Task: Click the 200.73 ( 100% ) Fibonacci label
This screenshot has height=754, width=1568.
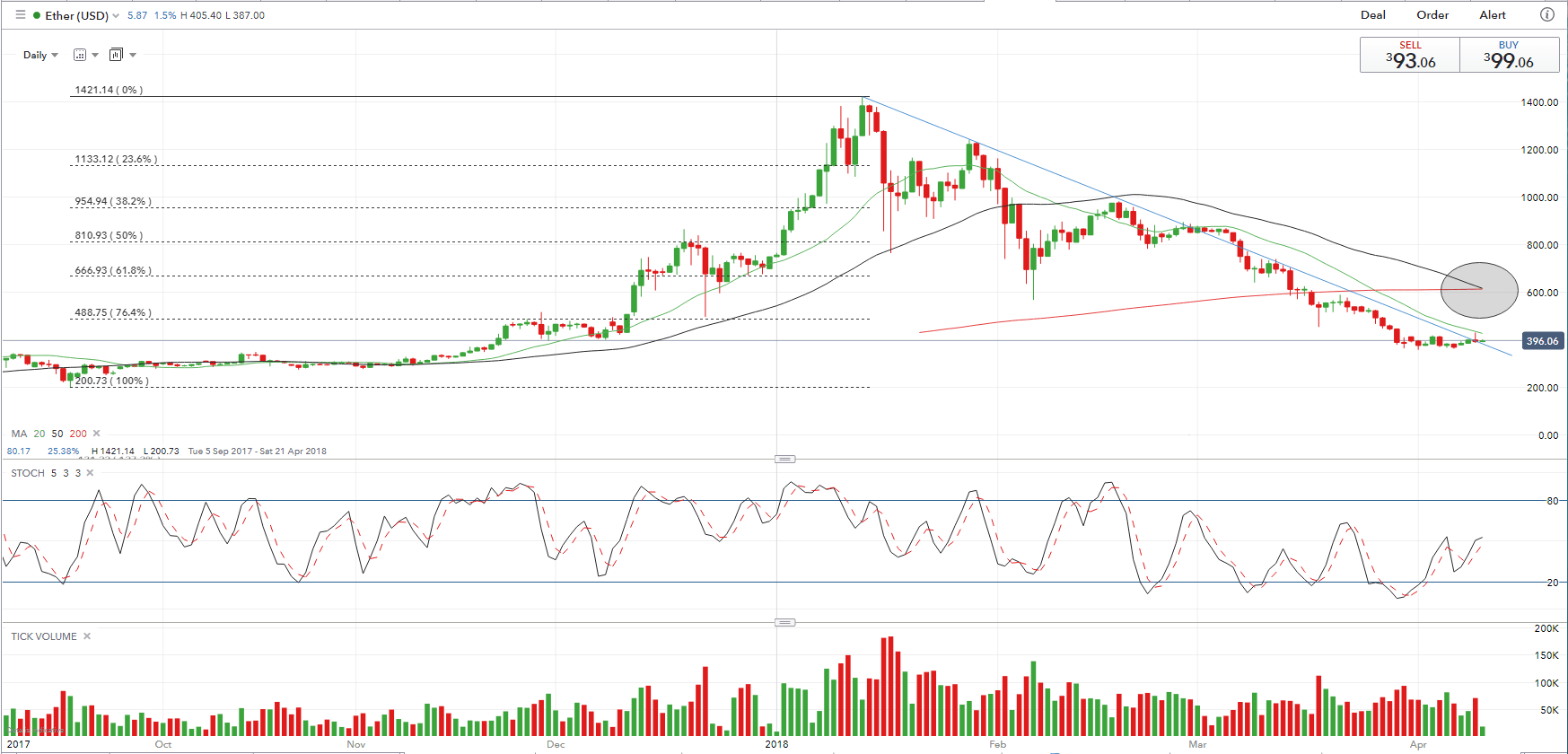Action: (x=112, y=381)
